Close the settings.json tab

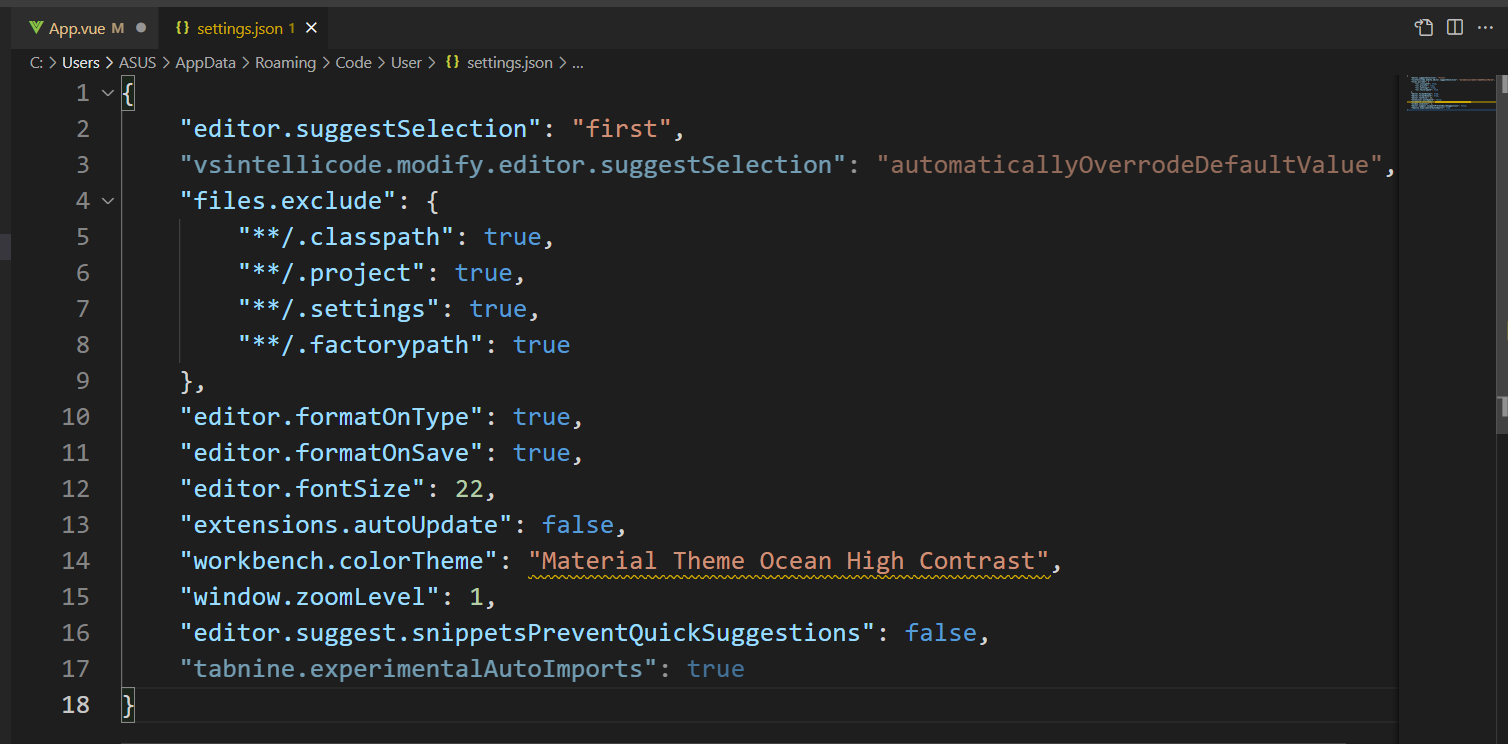(311, 28)
